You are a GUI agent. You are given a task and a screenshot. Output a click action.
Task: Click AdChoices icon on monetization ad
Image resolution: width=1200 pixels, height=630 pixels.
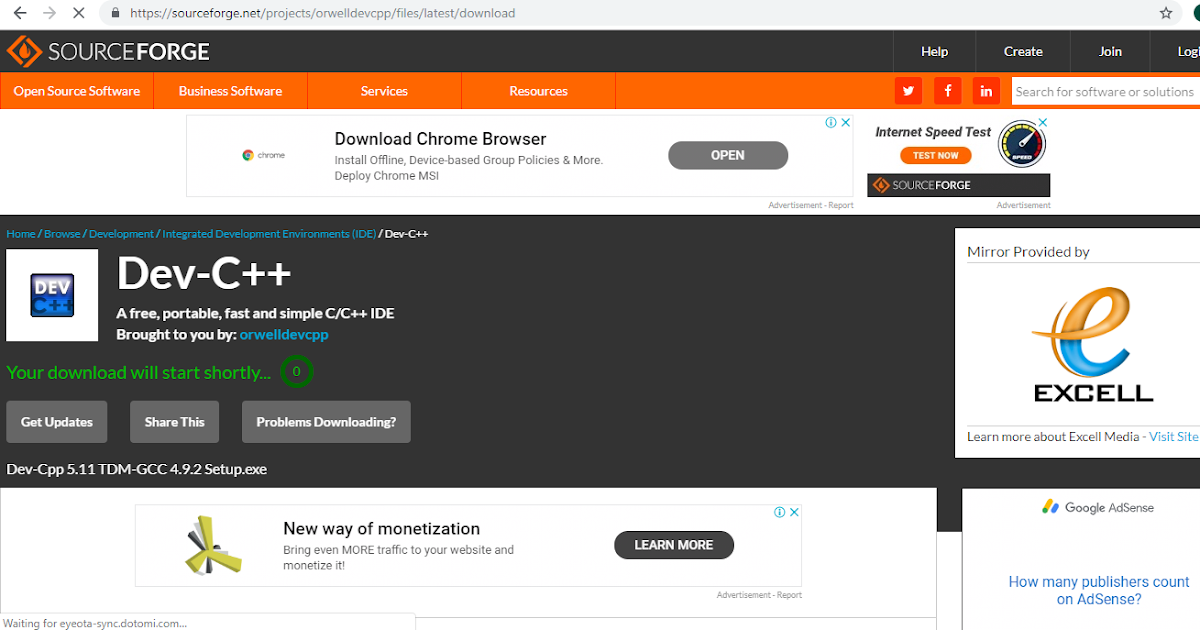pyautogui.click(x=780, y=512)
